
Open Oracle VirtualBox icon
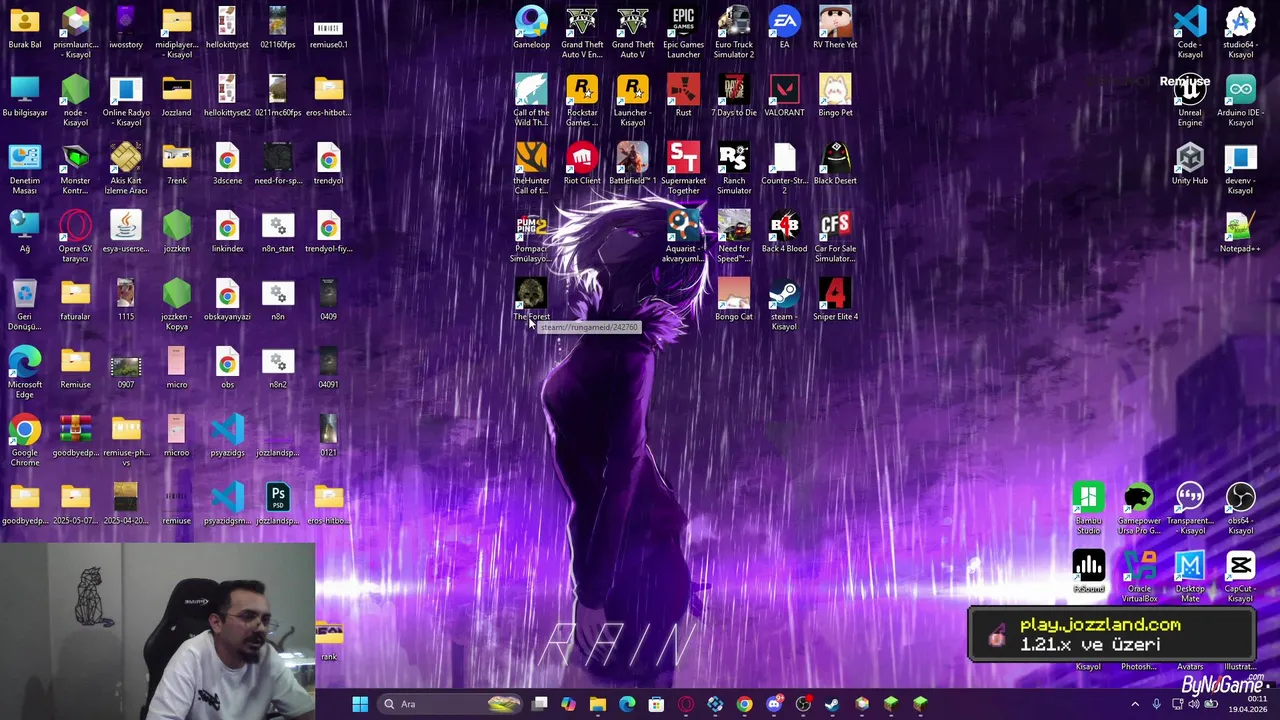pos(1139,576)
